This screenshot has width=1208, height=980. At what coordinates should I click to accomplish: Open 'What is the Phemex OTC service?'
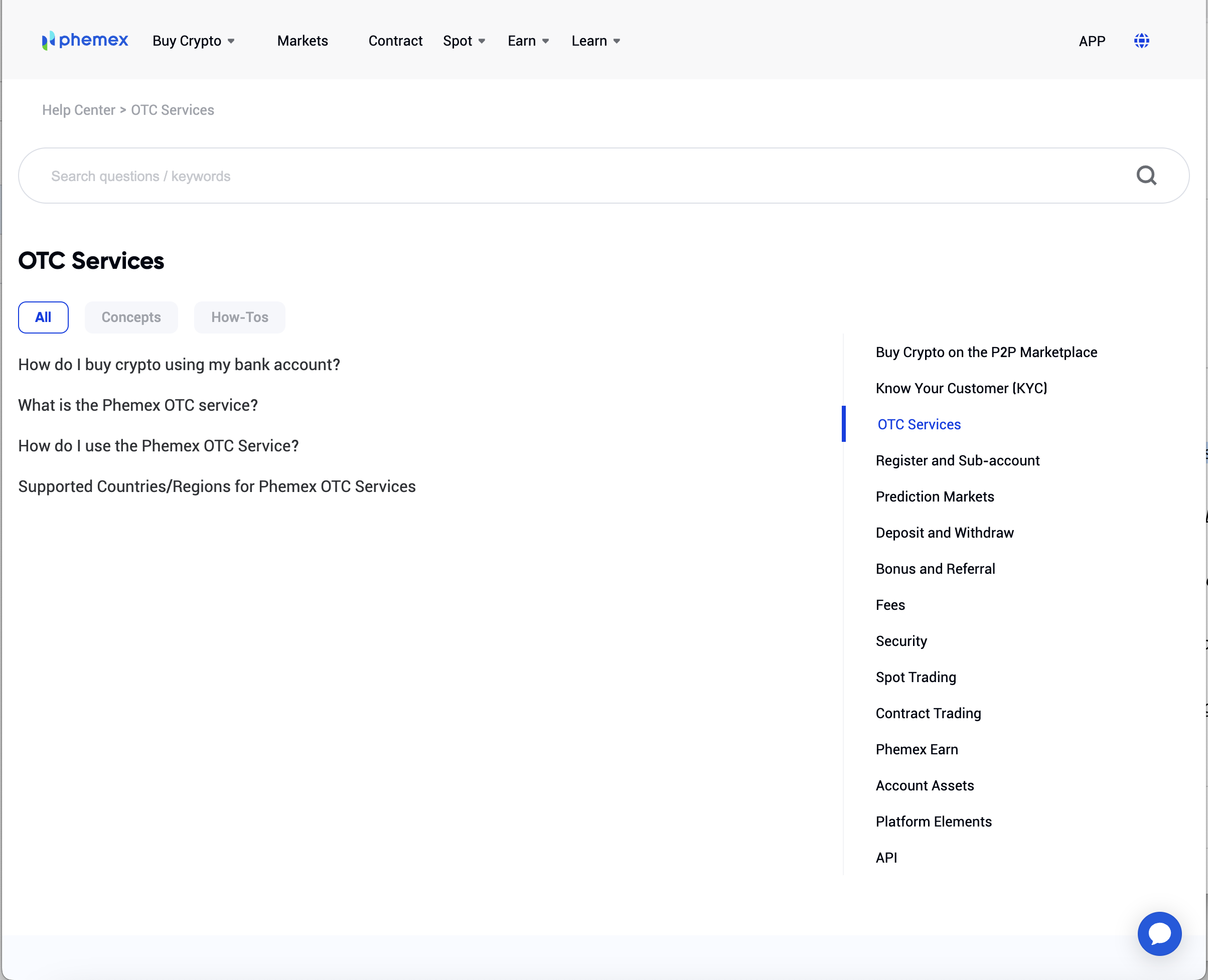pos(138,405)
